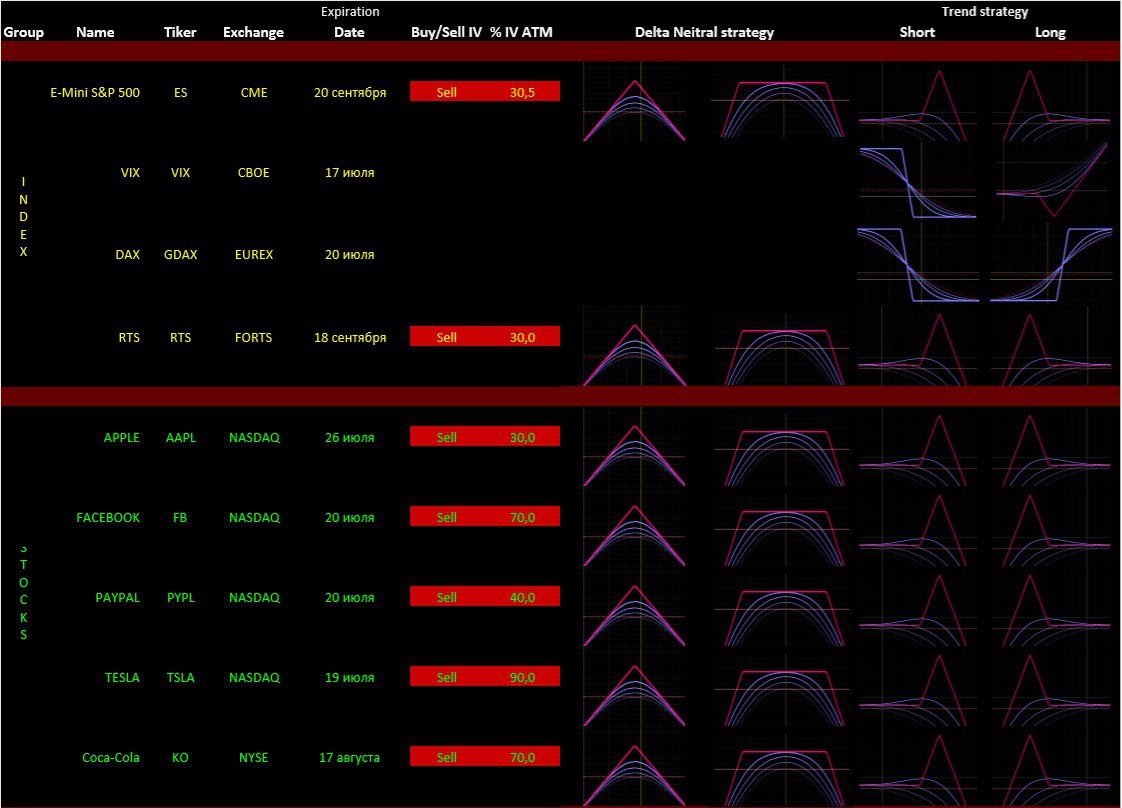Select the Delta Neitral strategy header
This screenshot has width=1122, height=808.
coord(705,32)
